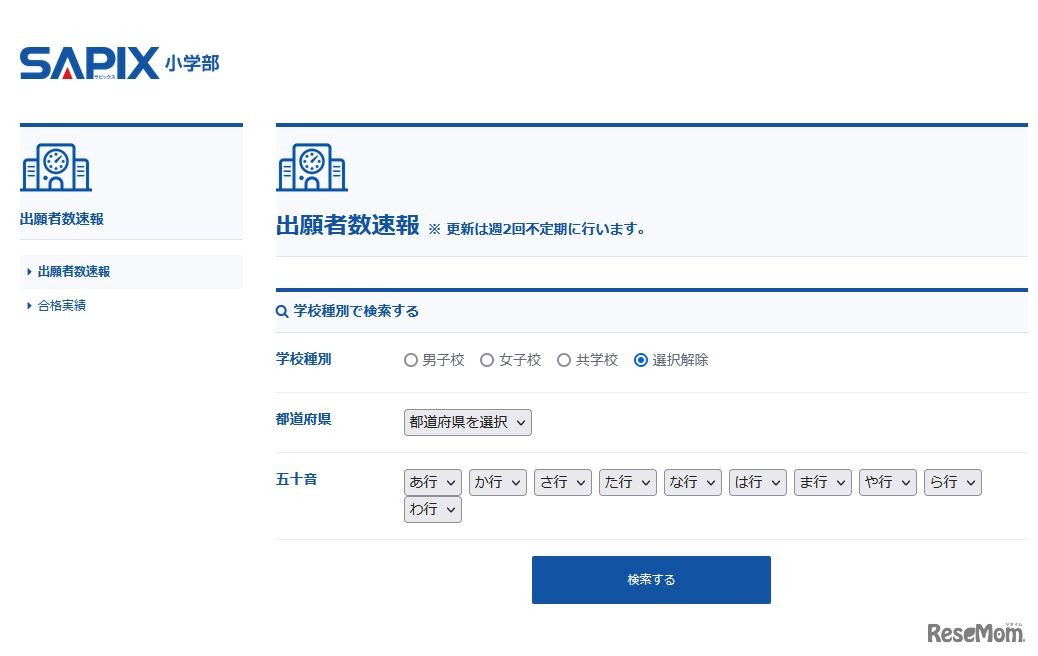1038x656 pixels.
Task: Click the arrow icon beside 合格実績 menu item
Action: pos(27,305)
